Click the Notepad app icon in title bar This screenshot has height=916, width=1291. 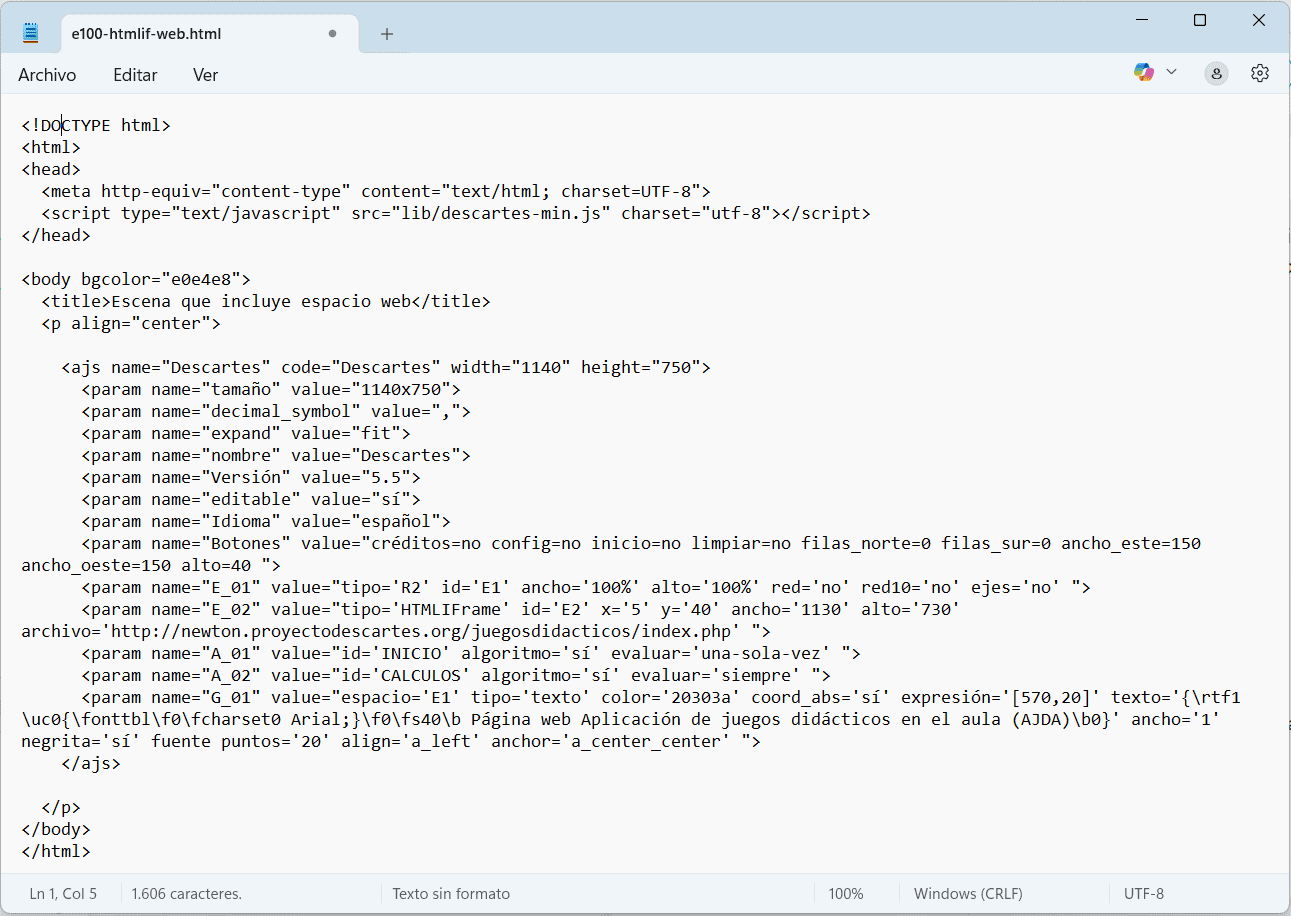31,33
